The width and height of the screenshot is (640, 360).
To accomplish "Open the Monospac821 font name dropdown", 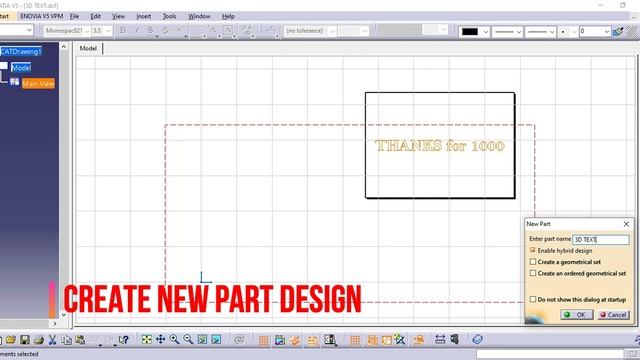I will pos(87,31).
